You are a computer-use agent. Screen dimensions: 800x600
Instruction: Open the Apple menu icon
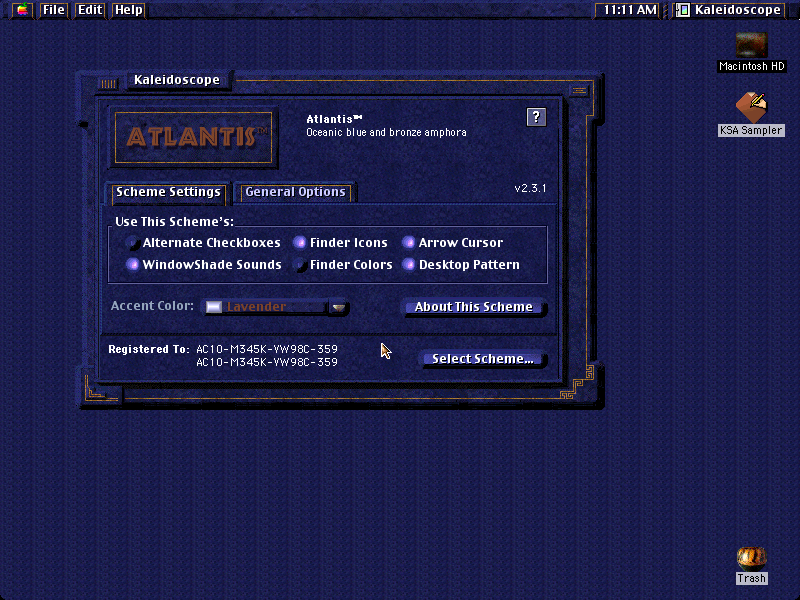coord(22,10)
